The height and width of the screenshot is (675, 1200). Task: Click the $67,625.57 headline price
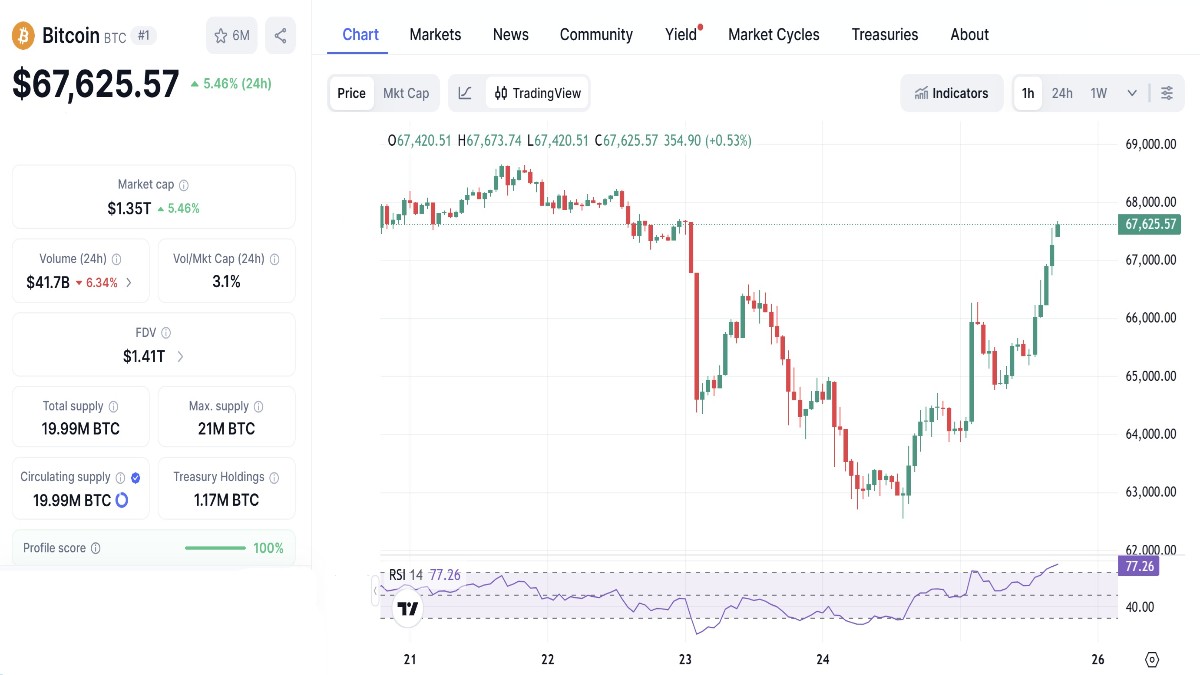point(96,84)
